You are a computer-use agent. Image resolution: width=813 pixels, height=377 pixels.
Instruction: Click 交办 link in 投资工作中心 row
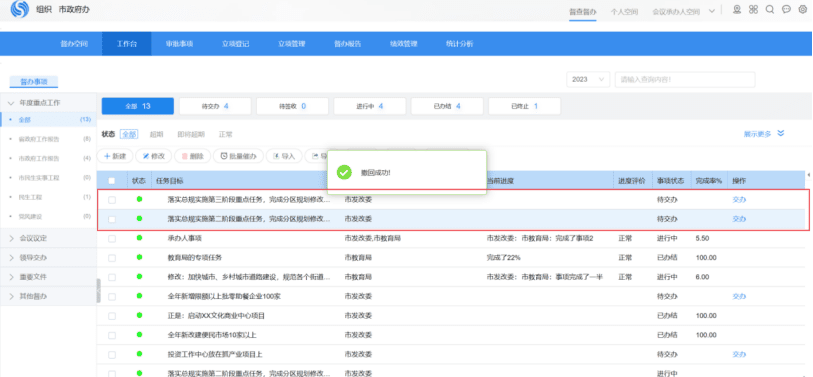tap(739, 355)
